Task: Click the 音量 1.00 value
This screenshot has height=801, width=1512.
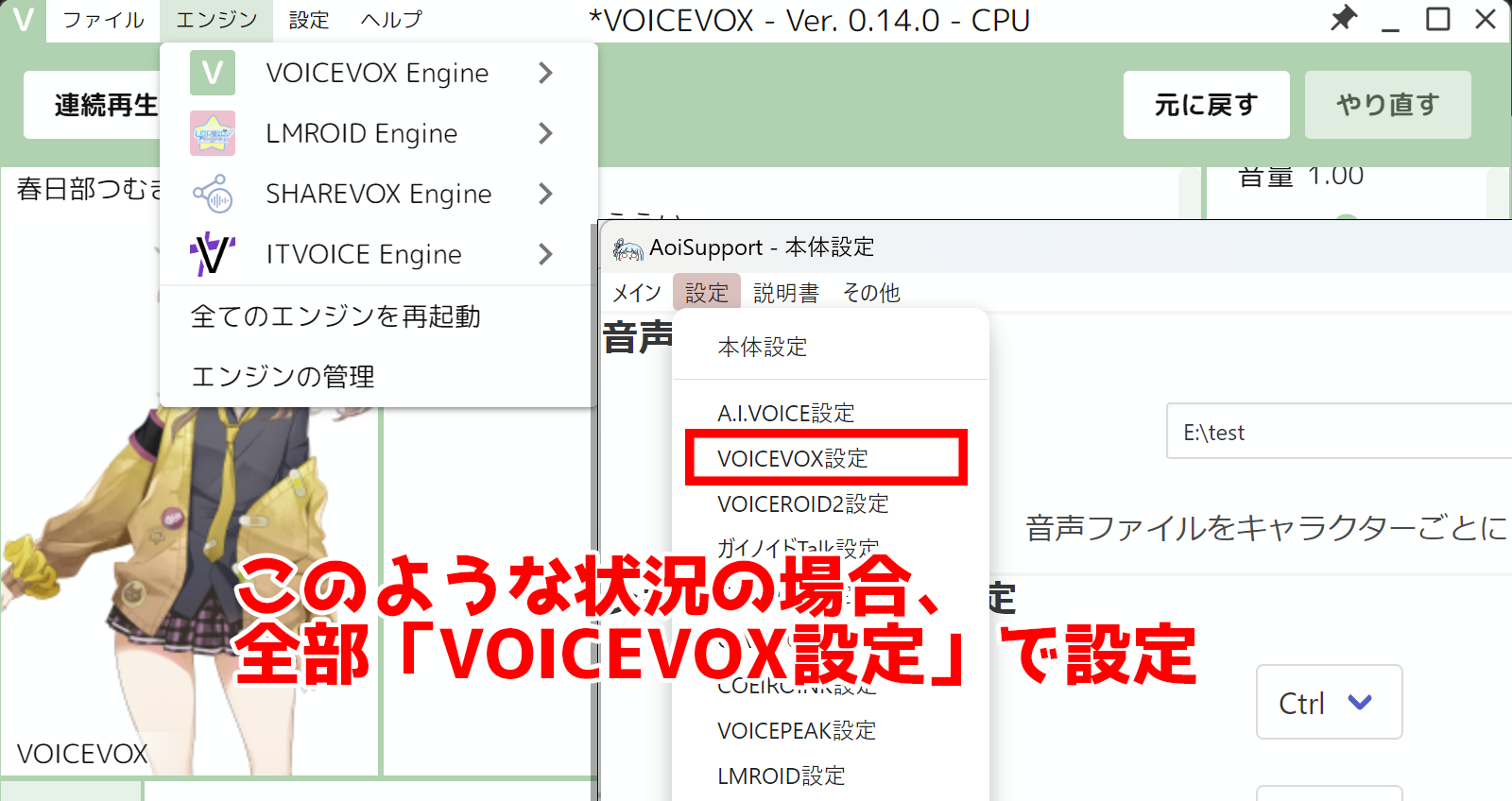Action: click(1335, 176)
